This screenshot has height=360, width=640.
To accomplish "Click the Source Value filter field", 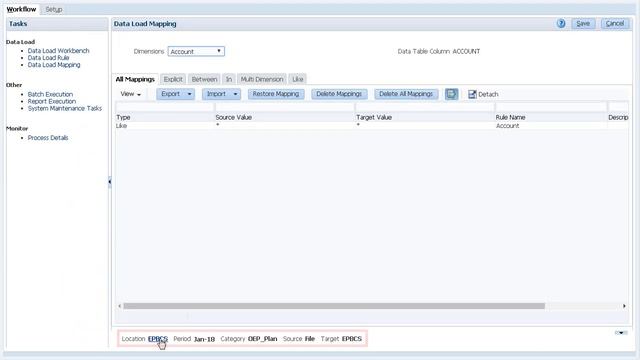I will point(284,107).
